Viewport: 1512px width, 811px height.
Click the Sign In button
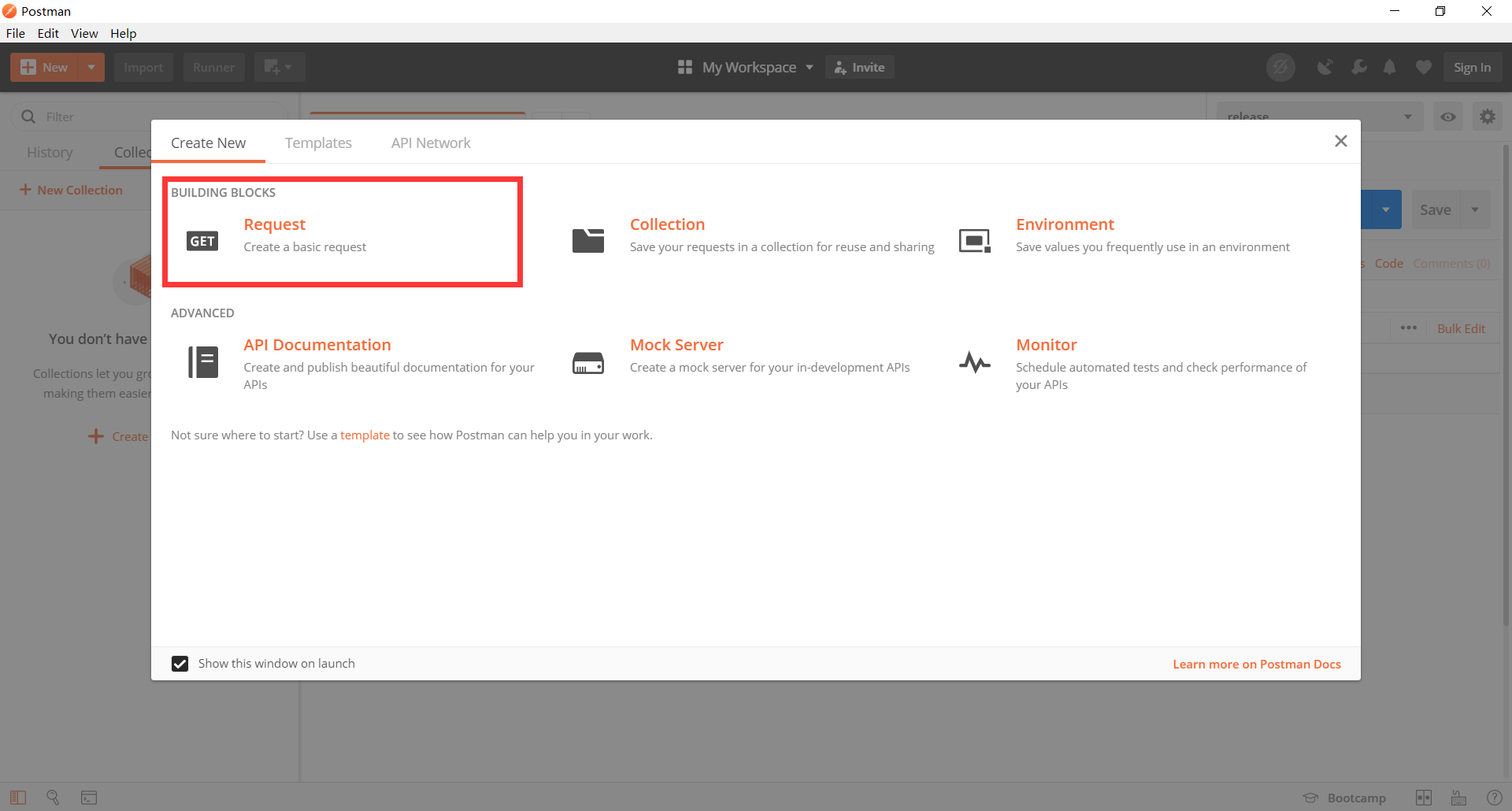click(x=1472, y=68)
